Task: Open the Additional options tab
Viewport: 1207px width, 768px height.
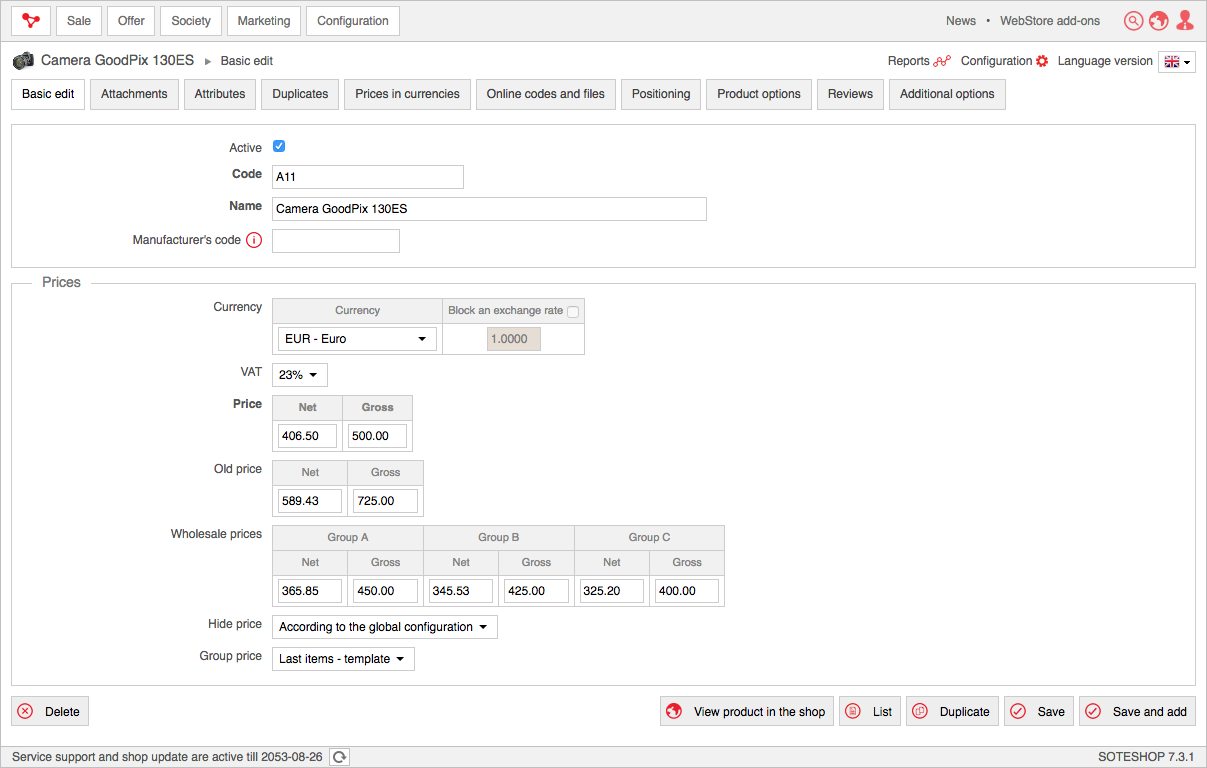Action: [947, 94]
